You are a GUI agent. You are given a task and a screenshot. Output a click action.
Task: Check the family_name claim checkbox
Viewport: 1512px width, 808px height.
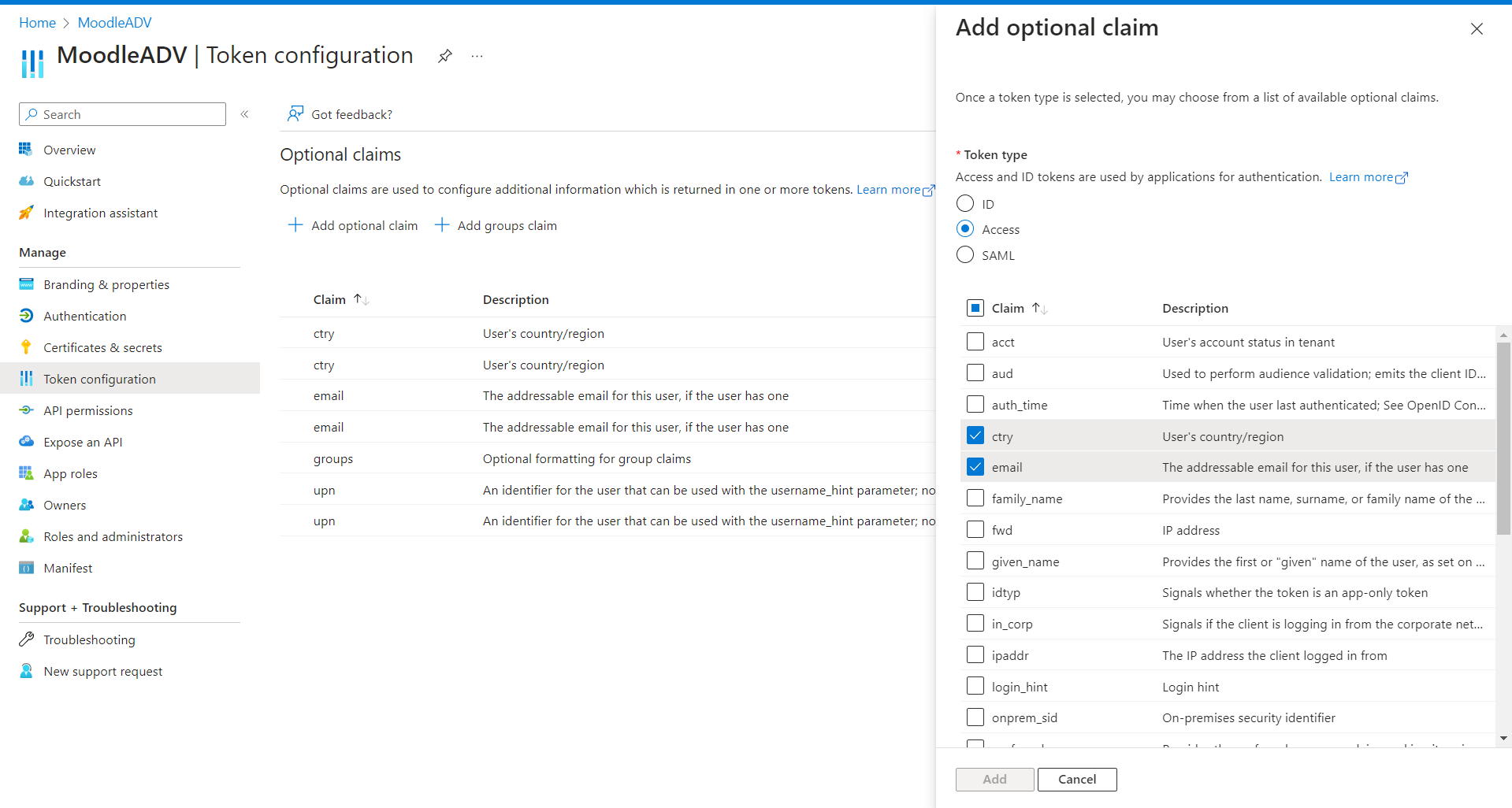click(975, 498)
